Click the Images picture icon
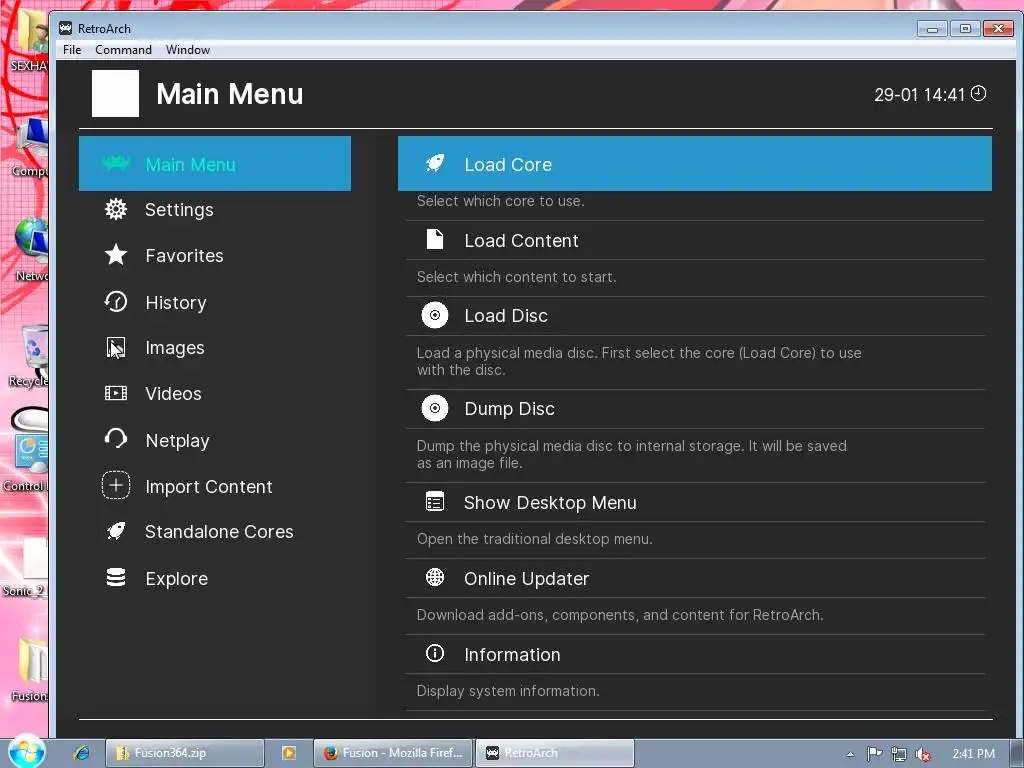The height and width of the screenshot is (768, 1024). point(116,347)
